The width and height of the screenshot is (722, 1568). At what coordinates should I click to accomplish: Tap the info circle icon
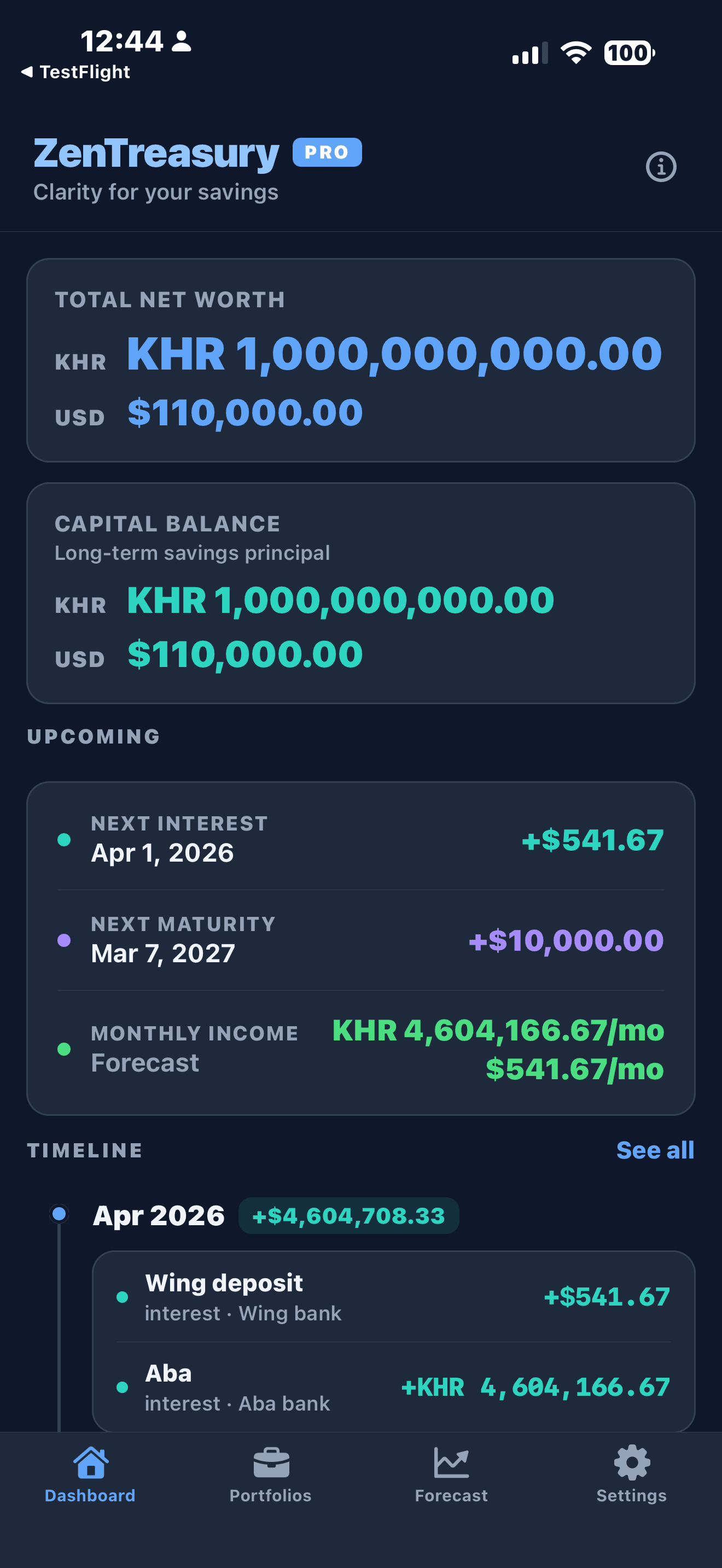(x=661, y=167)
